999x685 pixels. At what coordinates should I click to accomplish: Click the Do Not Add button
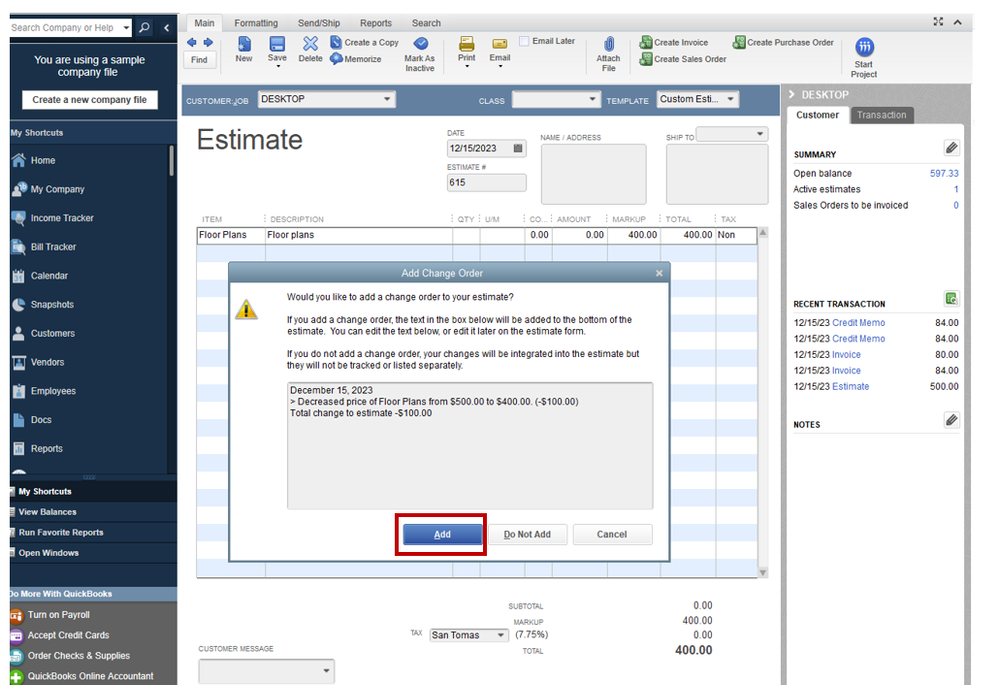click(x=527, y=535)
